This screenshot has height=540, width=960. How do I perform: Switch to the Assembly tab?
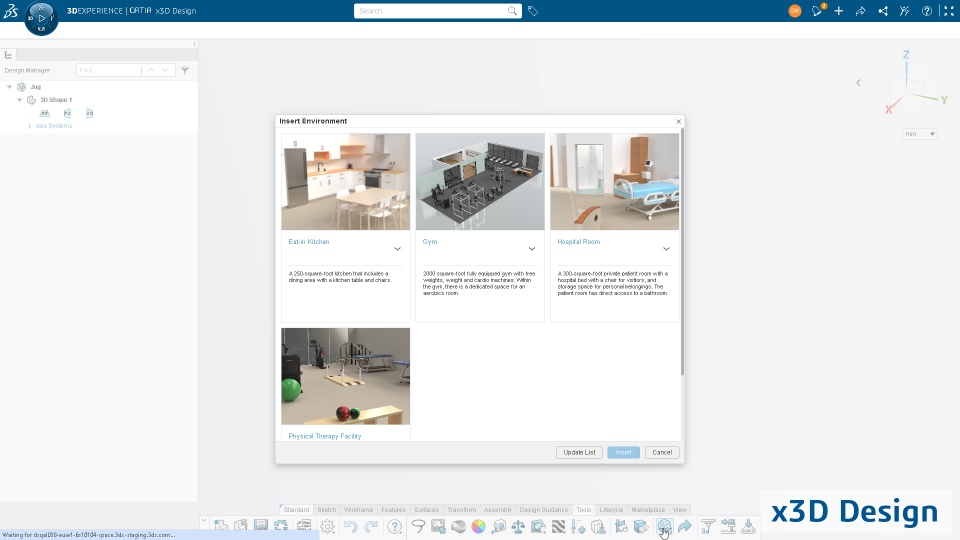(497, 509)
